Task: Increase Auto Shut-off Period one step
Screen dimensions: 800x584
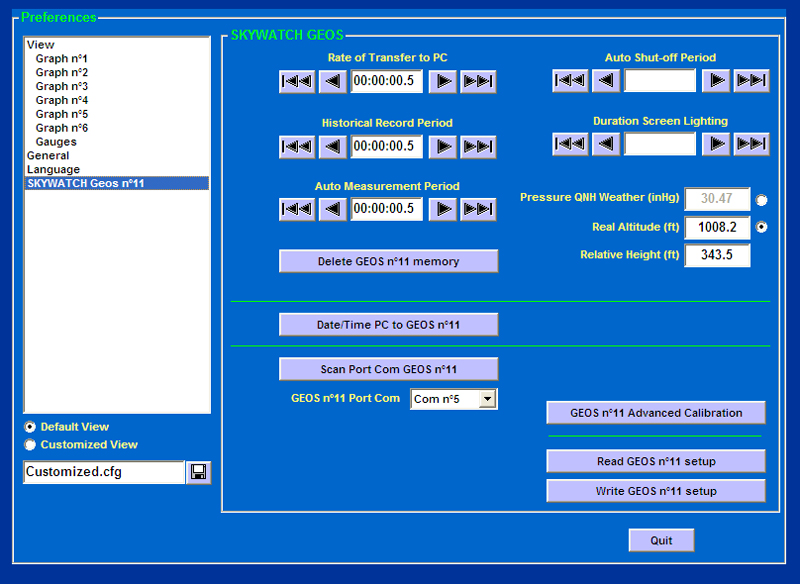Action: 716,81
